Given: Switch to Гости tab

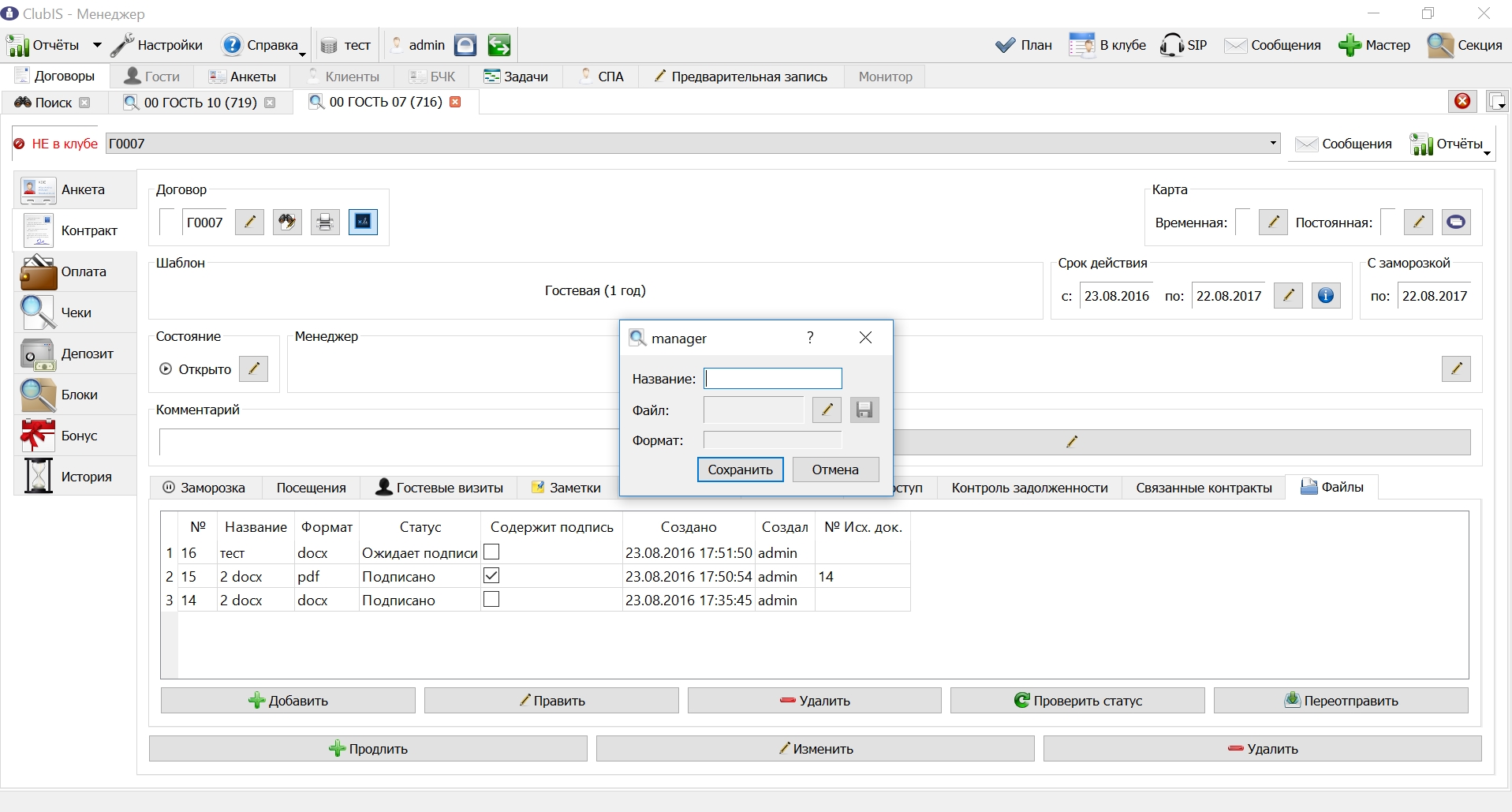Looking at the screenshot, I should pyautogui.click(x=153, y=77).
